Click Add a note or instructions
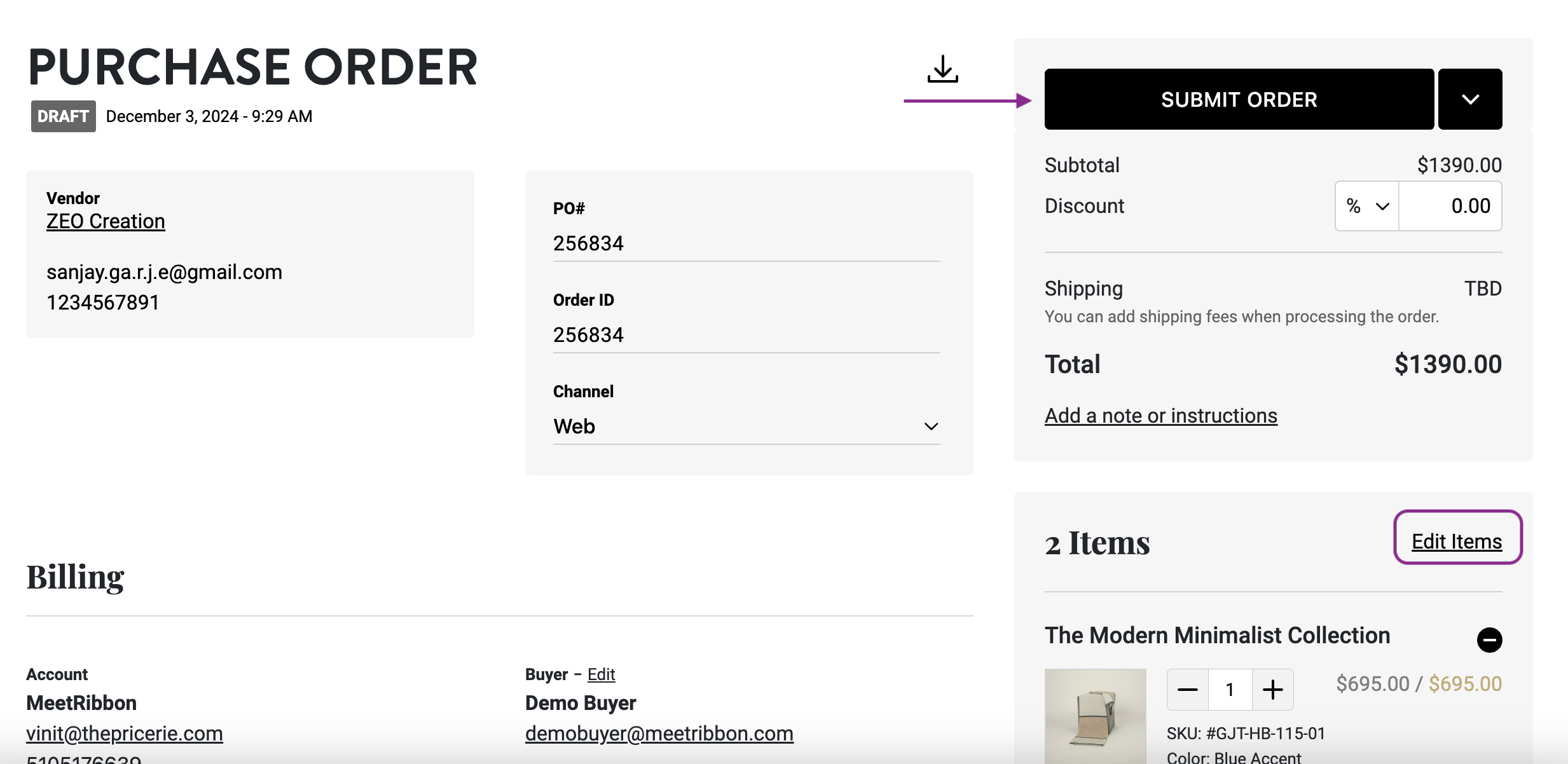 coord(1160,416)
